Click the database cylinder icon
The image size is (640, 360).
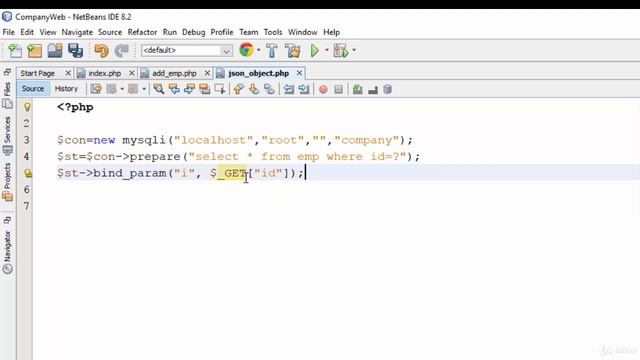(x=388, y=89)
